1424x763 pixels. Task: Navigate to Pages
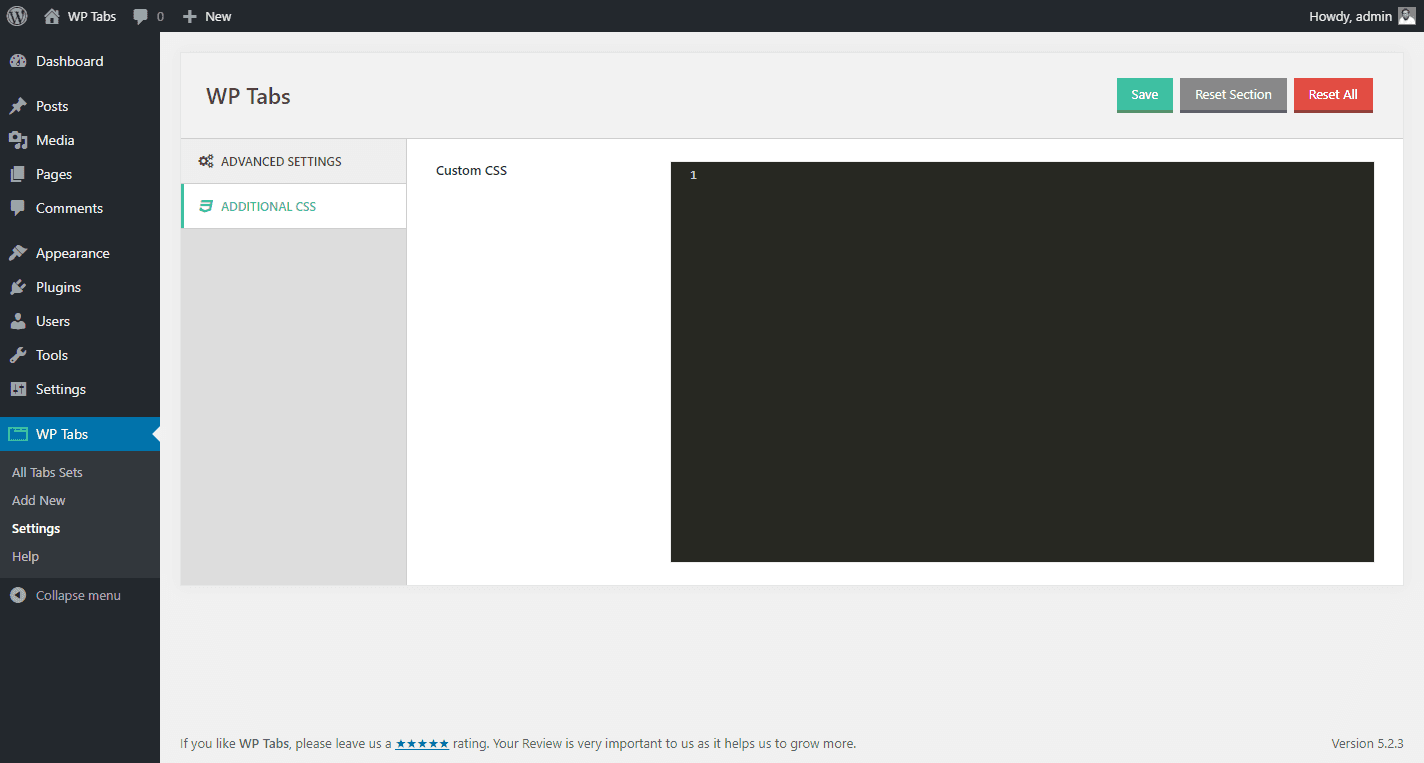pyautogui.click(x=80, y=174)
